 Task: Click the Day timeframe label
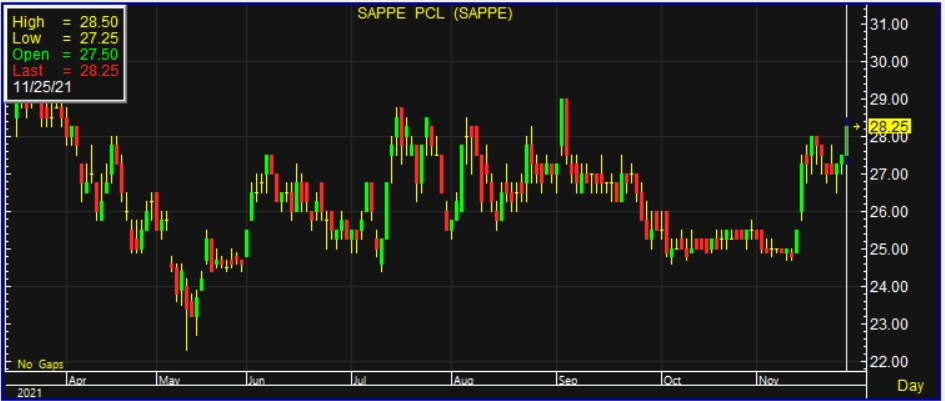911,385
